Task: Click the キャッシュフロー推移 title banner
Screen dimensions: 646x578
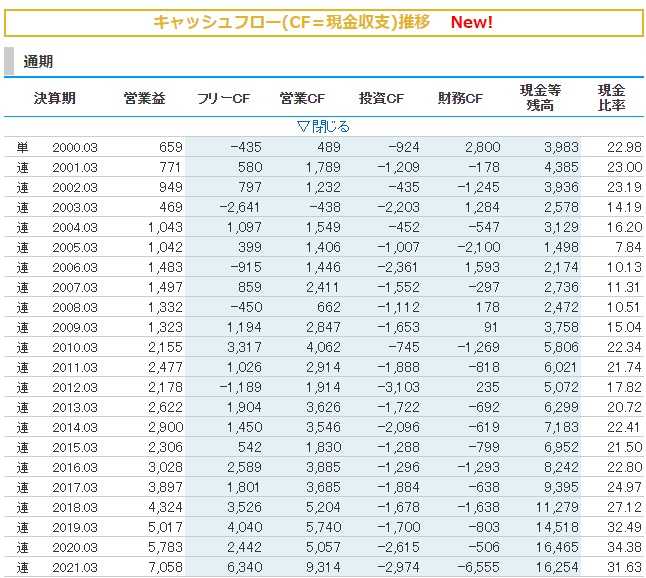Action: pyautogui.click(x=291, y=22)
